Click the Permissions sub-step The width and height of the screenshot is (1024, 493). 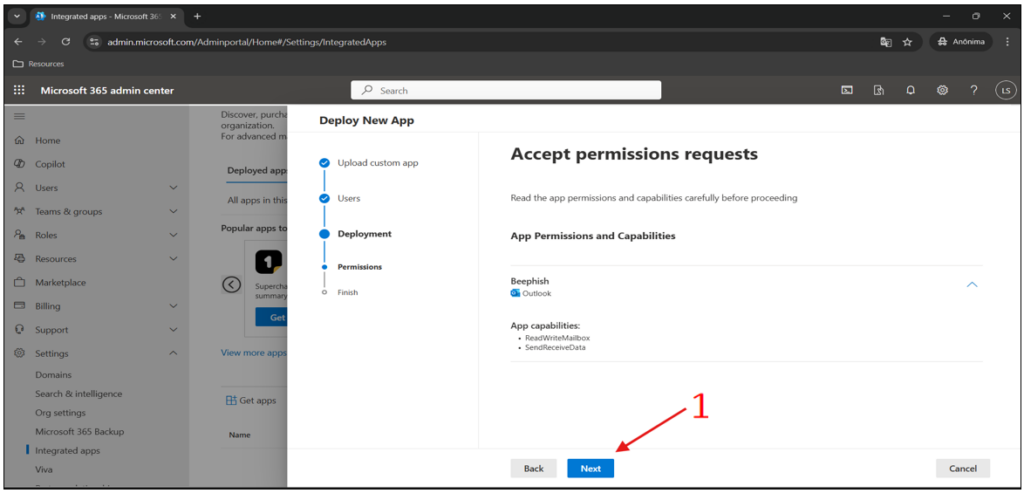360,267
